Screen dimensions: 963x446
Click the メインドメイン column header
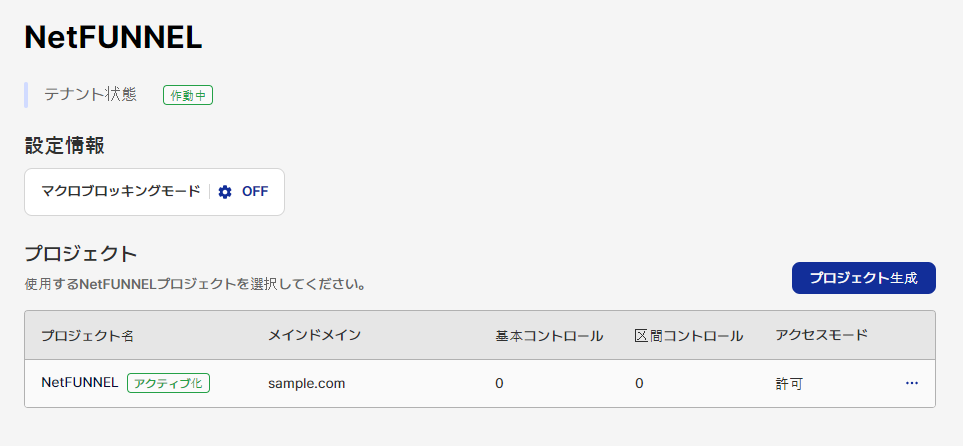(314, 335)
